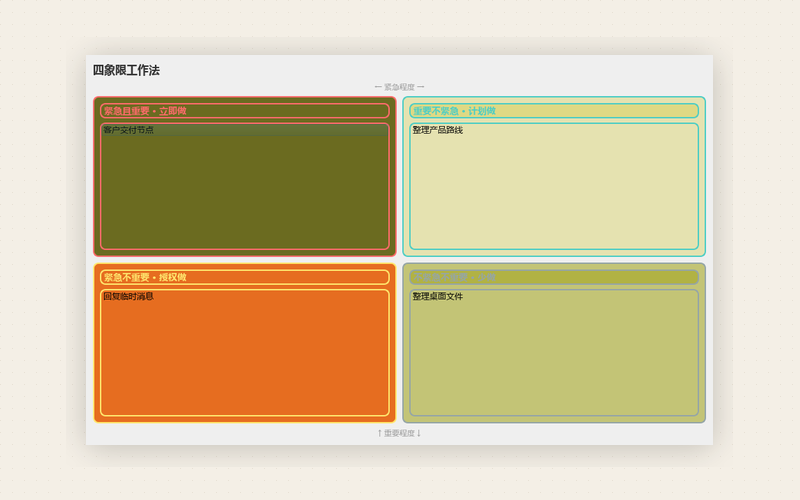Viewport: 800px width, 500px height.
Task: Click empty orange area below 回复临时消息
Action: coord(245,358)
